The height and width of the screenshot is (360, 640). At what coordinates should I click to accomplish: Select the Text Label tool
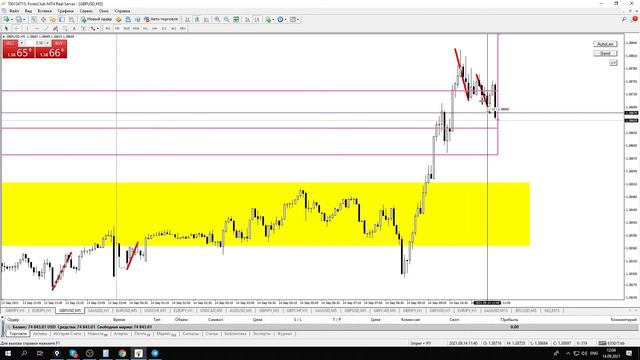click(83, 28)
